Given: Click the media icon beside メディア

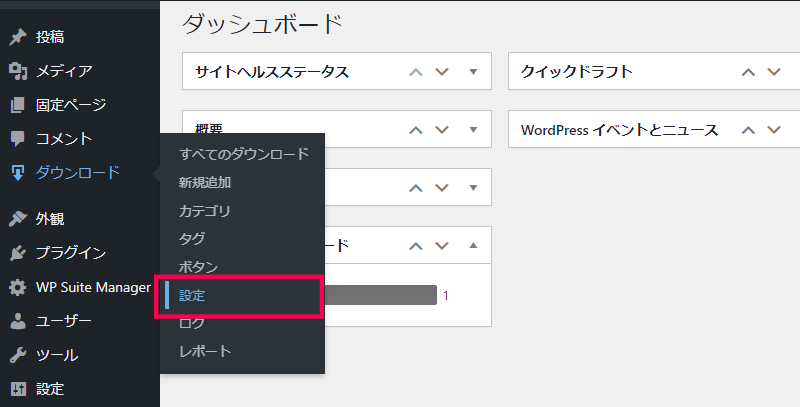Looking at the screenshot, I should 17,71.
